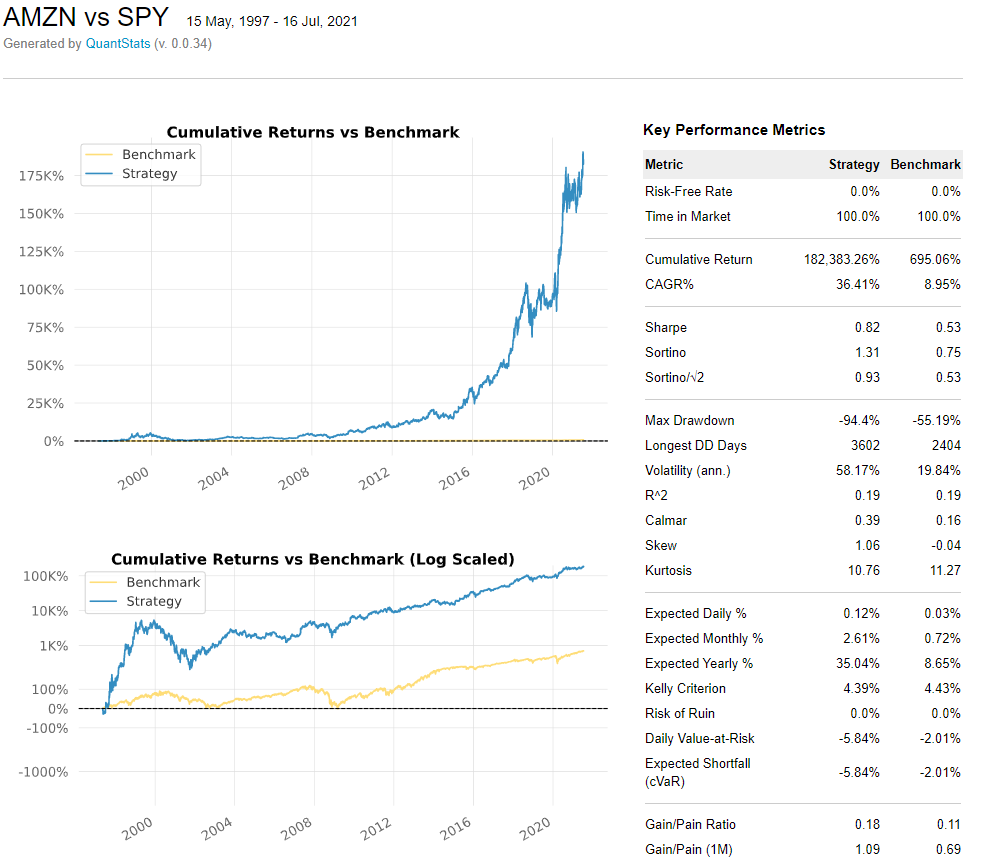The image size is (1007, 865).
Task: Click the Cumulative Returns vs Benchmark chart title
Action: tap(313, 132)
